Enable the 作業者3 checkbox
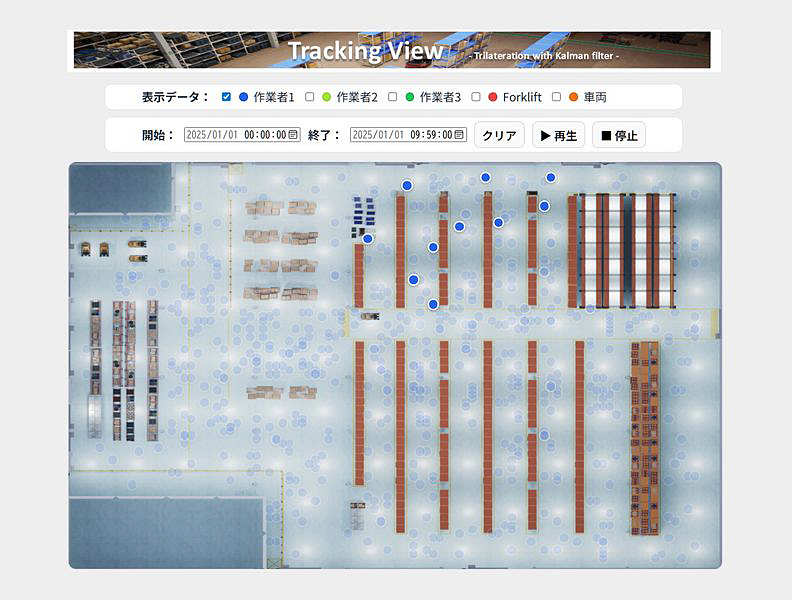The height and width of the screenshot is (600, 792). pyautogui.click(x=393, y=97)
